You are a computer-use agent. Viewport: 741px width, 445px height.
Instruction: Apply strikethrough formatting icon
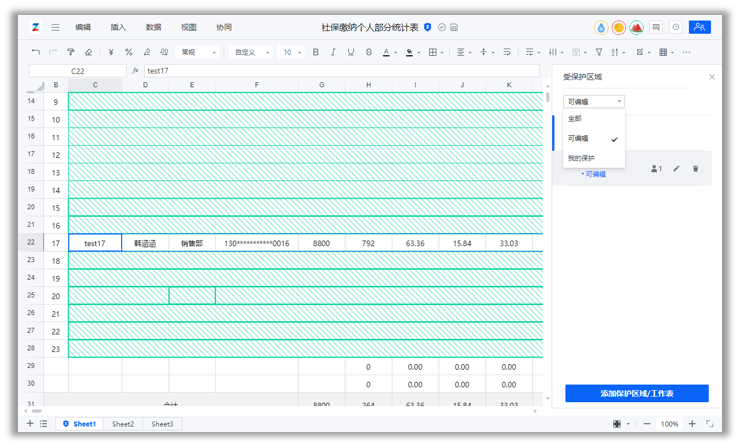(369, 52)
